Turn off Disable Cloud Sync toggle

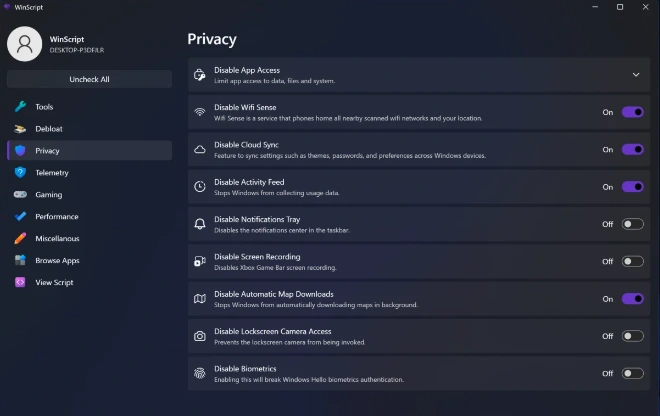(x=632, y=150)
